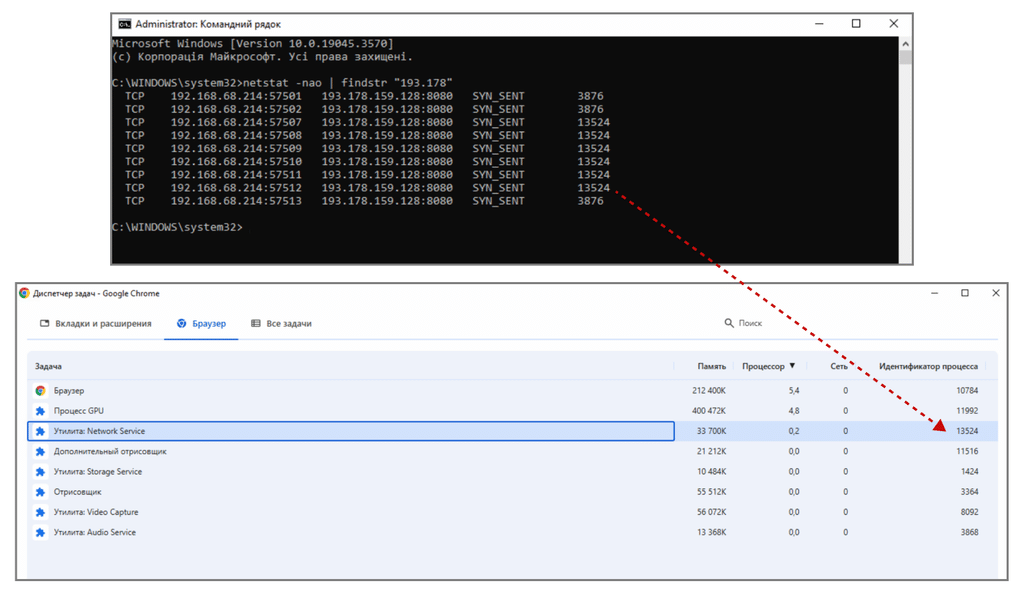Click the Chrome logo in the Task Manager title

tap(24, 293)
